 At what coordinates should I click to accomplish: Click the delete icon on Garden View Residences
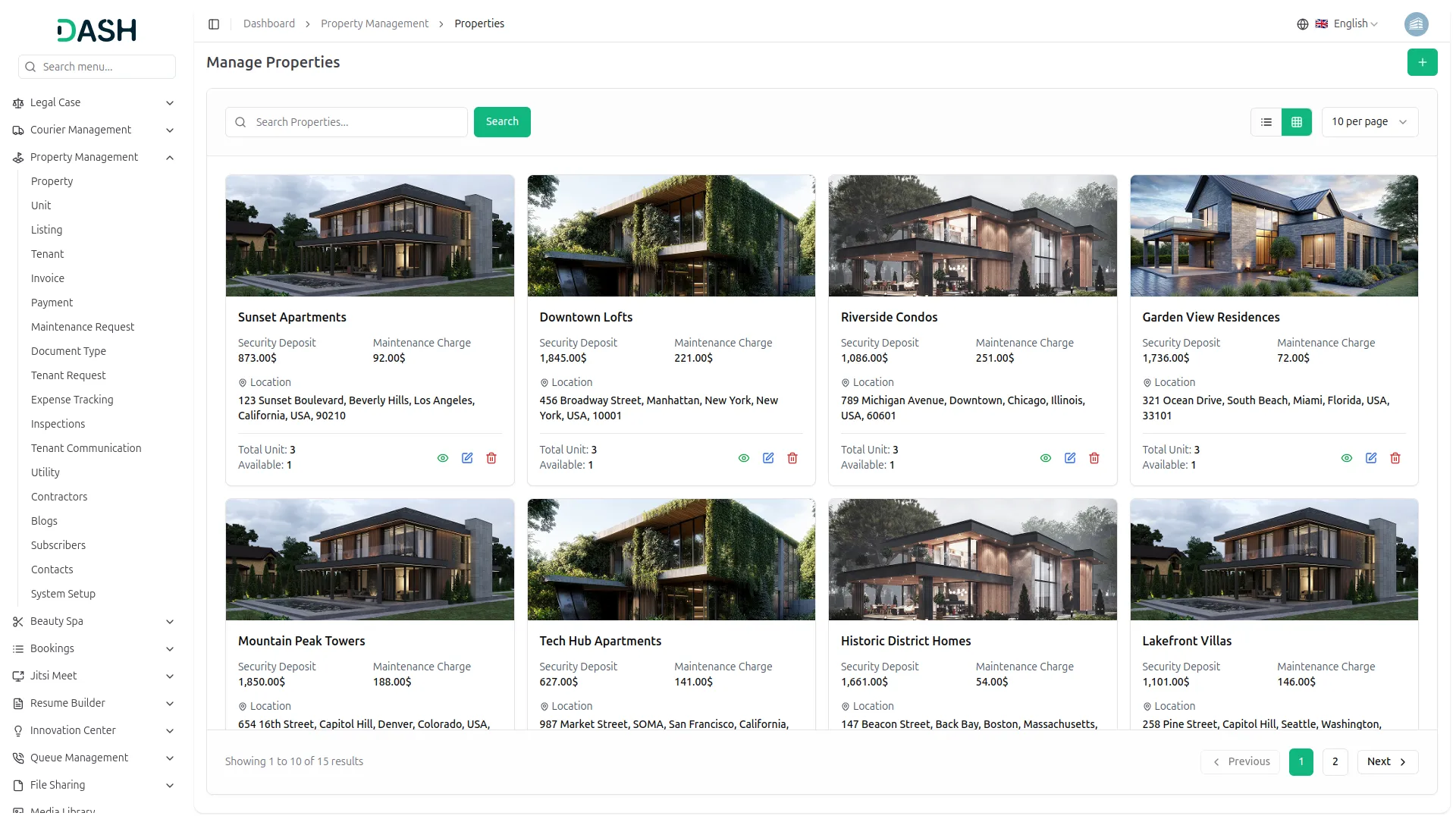(1395, 458)
